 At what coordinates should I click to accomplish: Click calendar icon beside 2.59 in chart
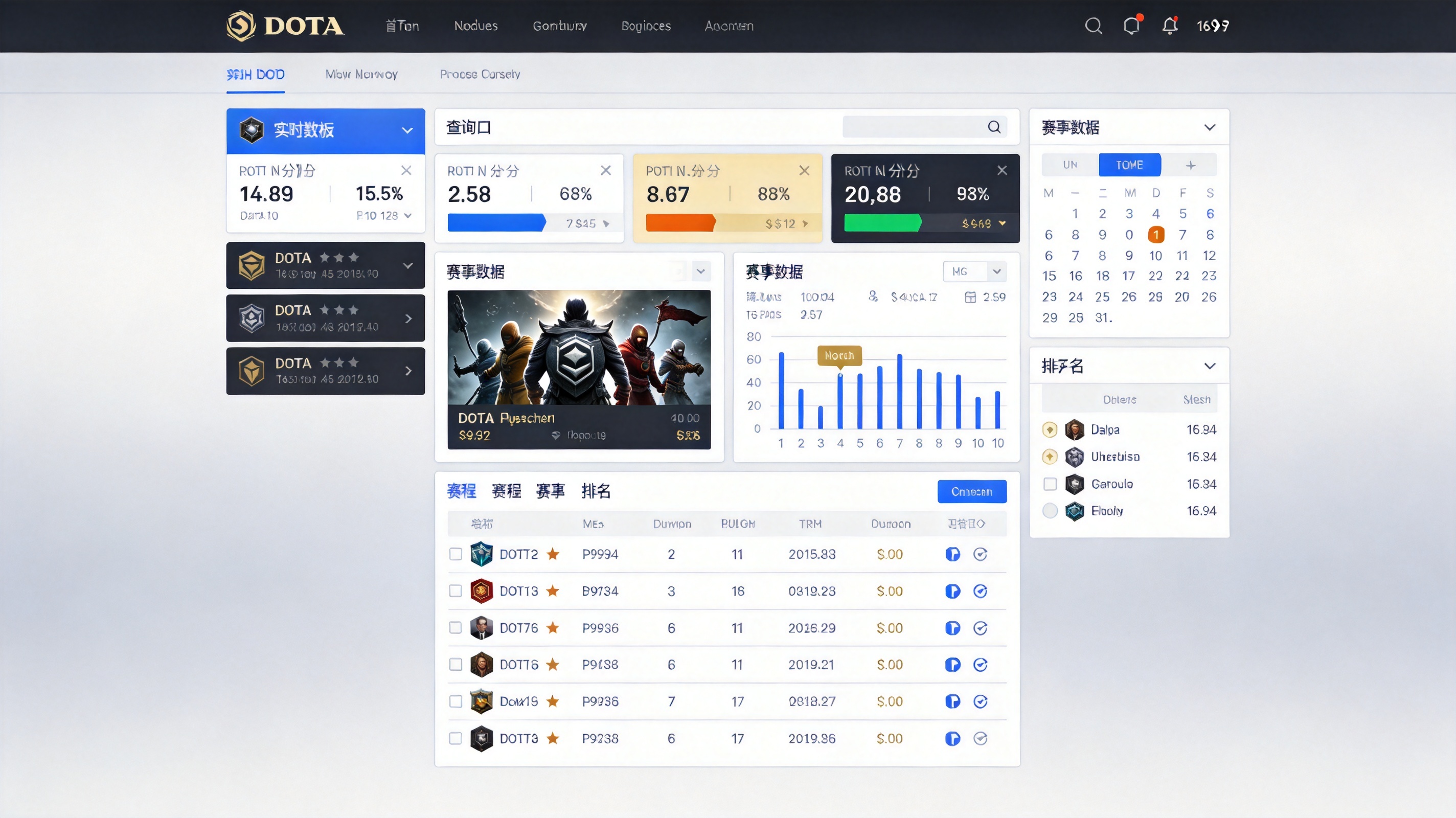point(970,297)
